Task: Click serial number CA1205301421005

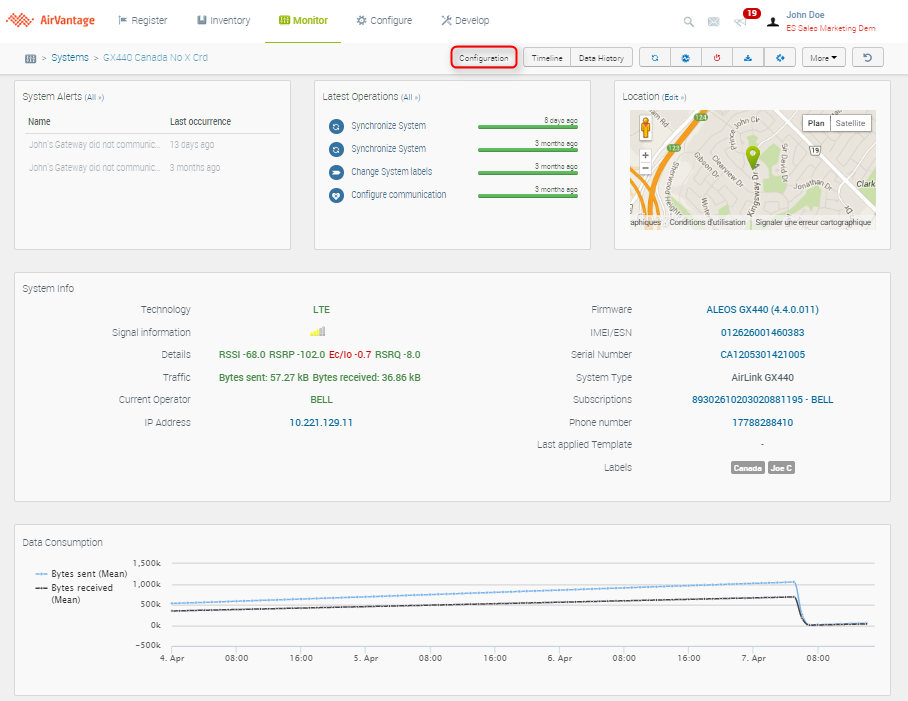Action: pos(762,355)
